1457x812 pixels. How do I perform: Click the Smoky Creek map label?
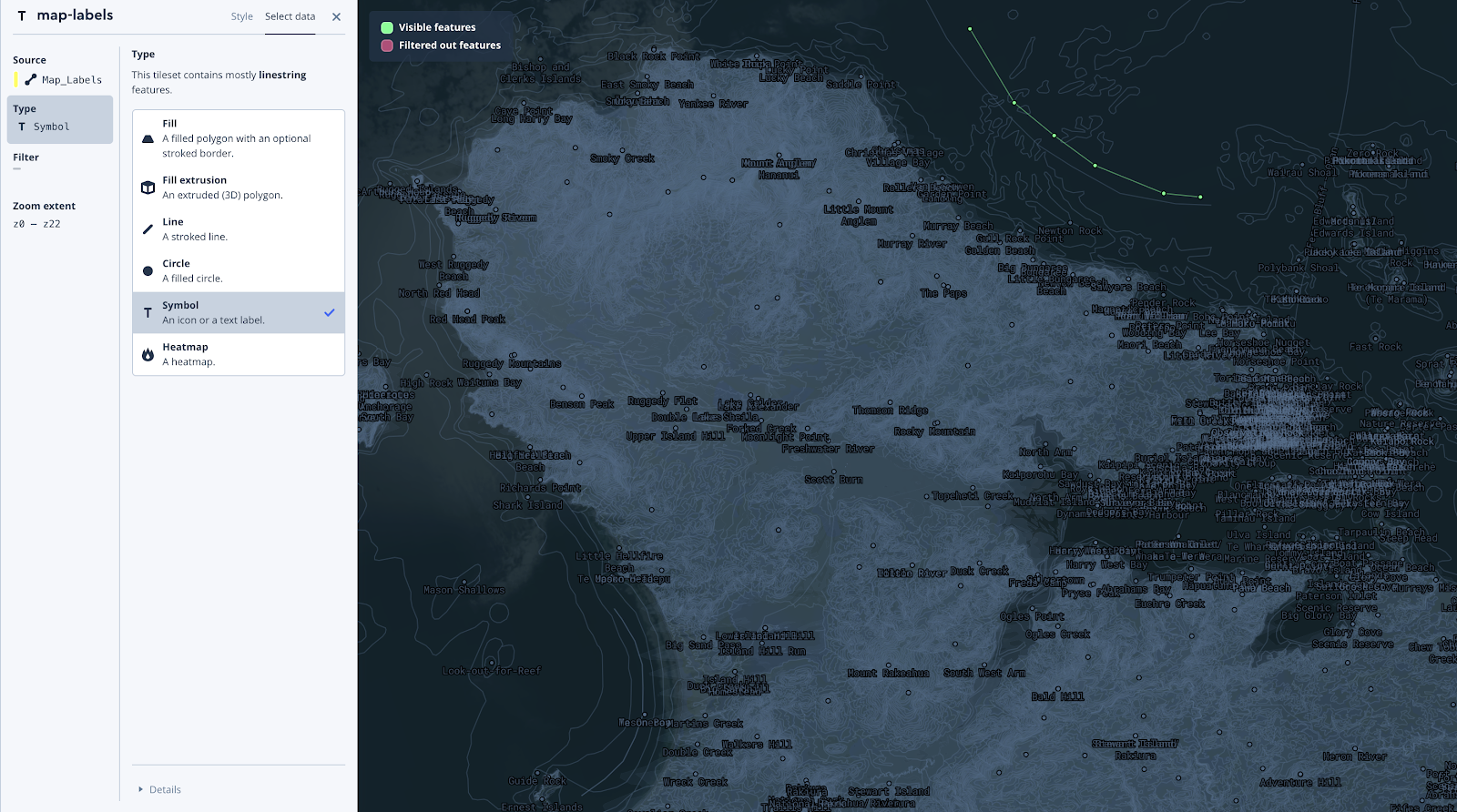(x=623, y=158)
